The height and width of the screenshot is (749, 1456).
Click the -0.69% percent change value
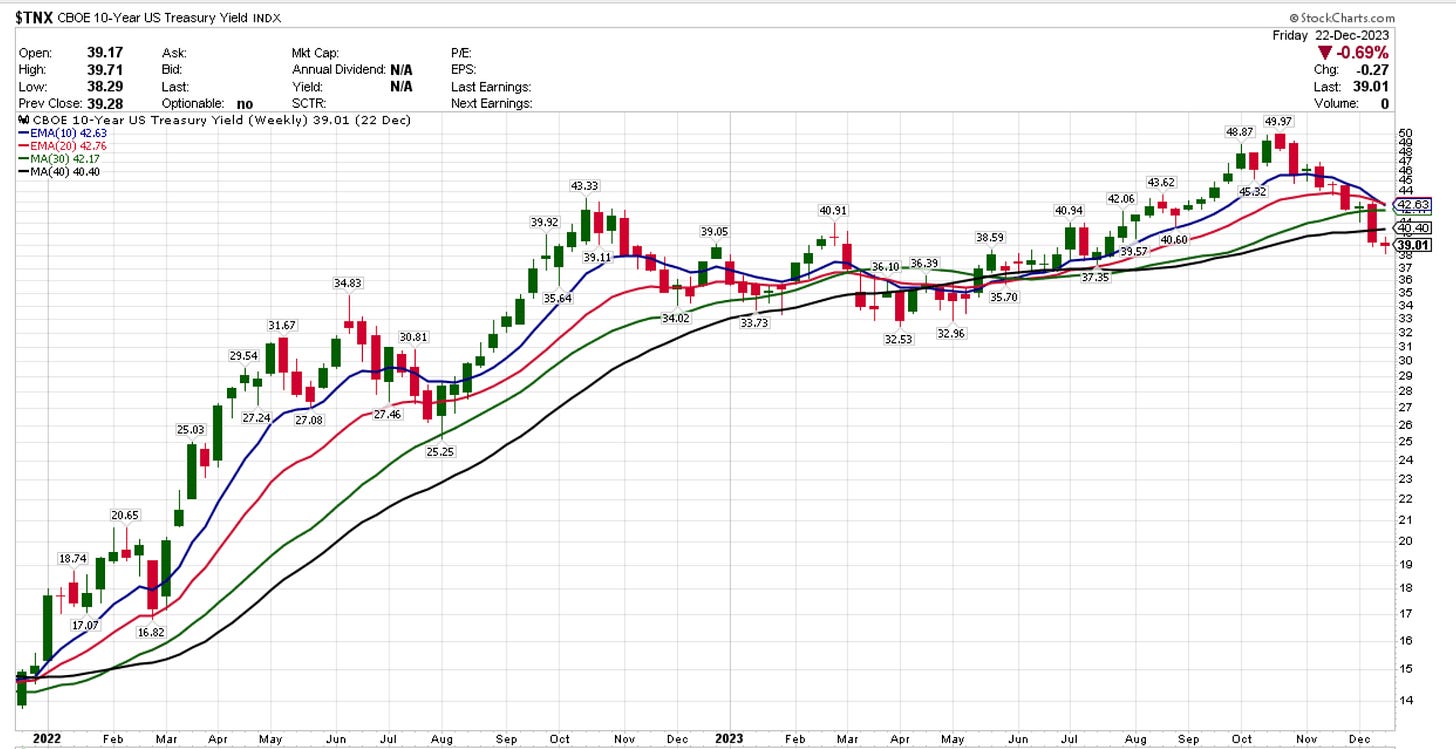(1364, 52)
